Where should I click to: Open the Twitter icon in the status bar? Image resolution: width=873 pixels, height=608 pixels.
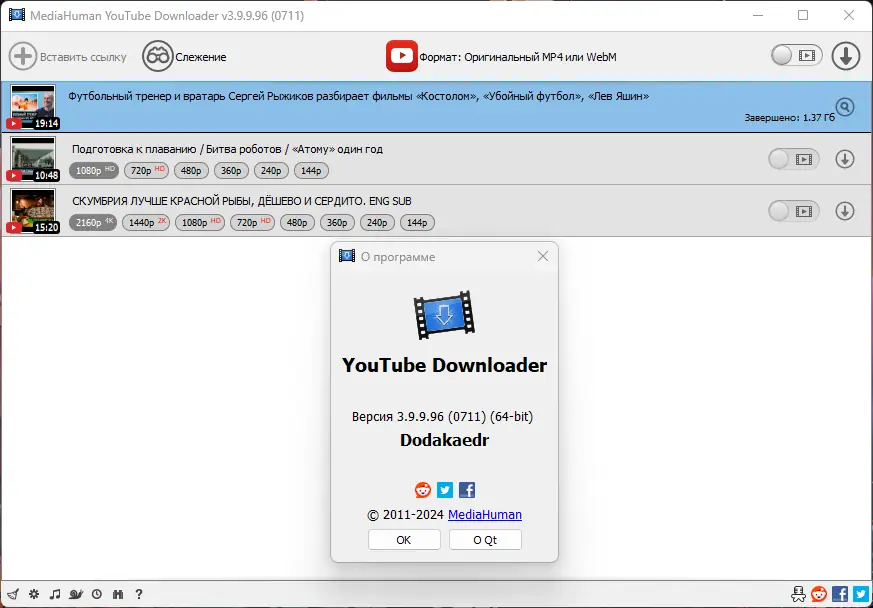pos(861,594)
